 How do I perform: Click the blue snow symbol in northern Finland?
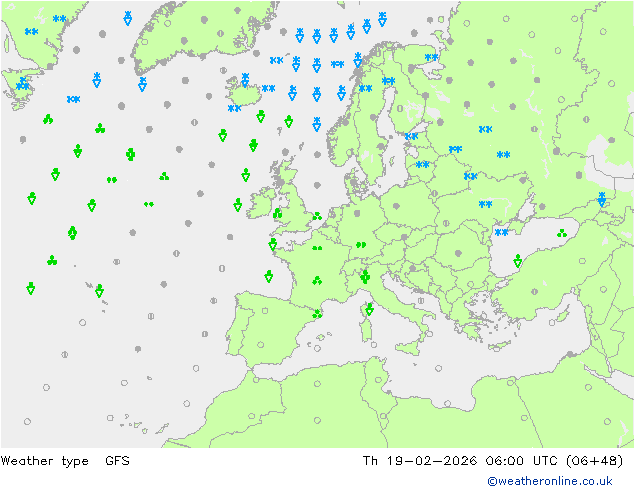tap(431, 57)
